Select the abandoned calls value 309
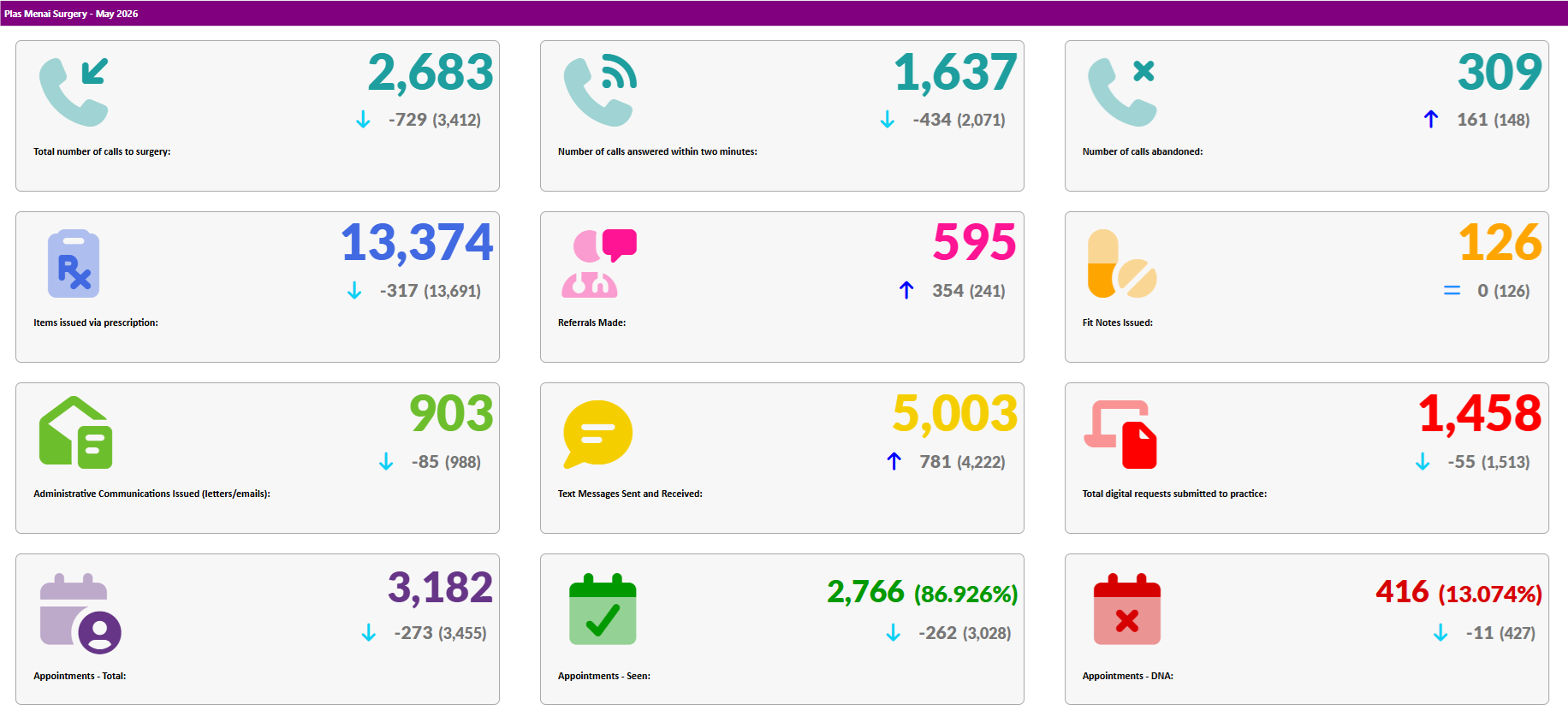Image resolution: width=1568 pixels, height=710 pixels. pos(1500,72)
